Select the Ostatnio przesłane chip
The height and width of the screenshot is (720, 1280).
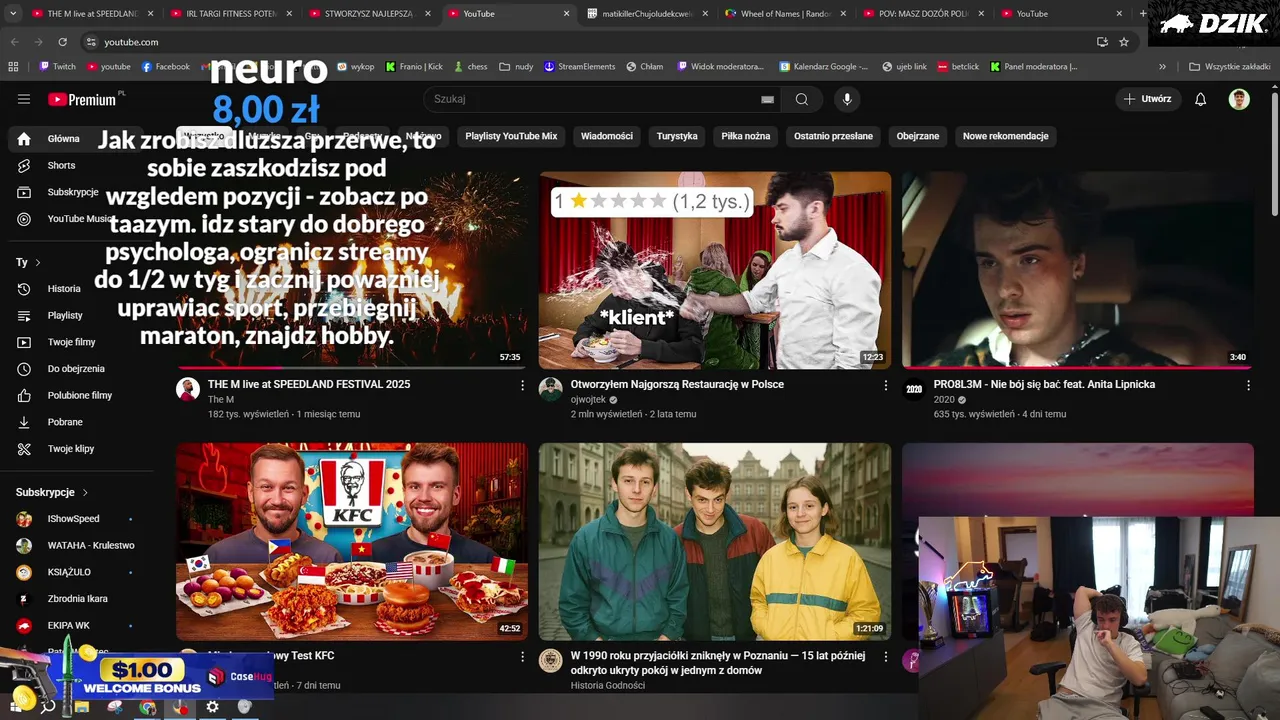[x=833, y=136]
